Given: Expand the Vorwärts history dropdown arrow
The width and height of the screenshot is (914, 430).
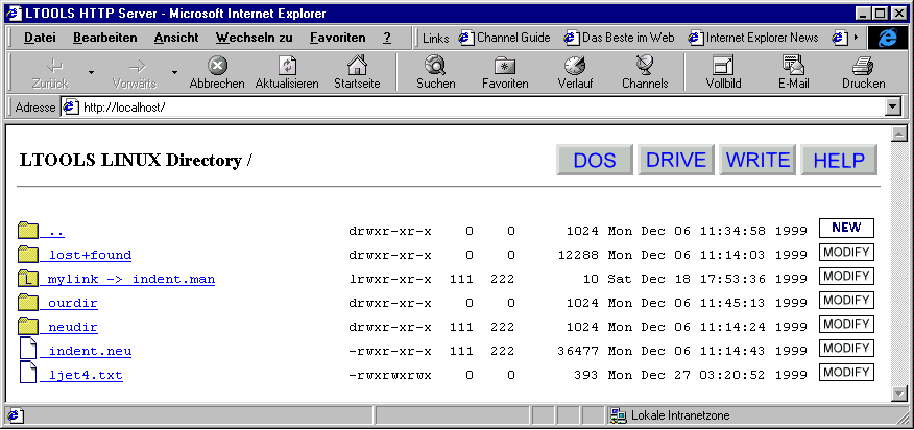Looking at the screenshot, I should (173, 72).
